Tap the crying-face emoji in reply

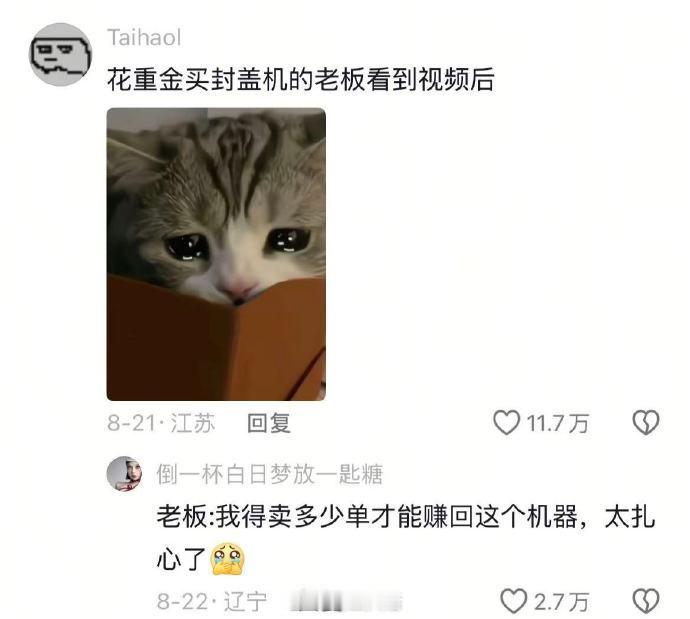[228, 559]
